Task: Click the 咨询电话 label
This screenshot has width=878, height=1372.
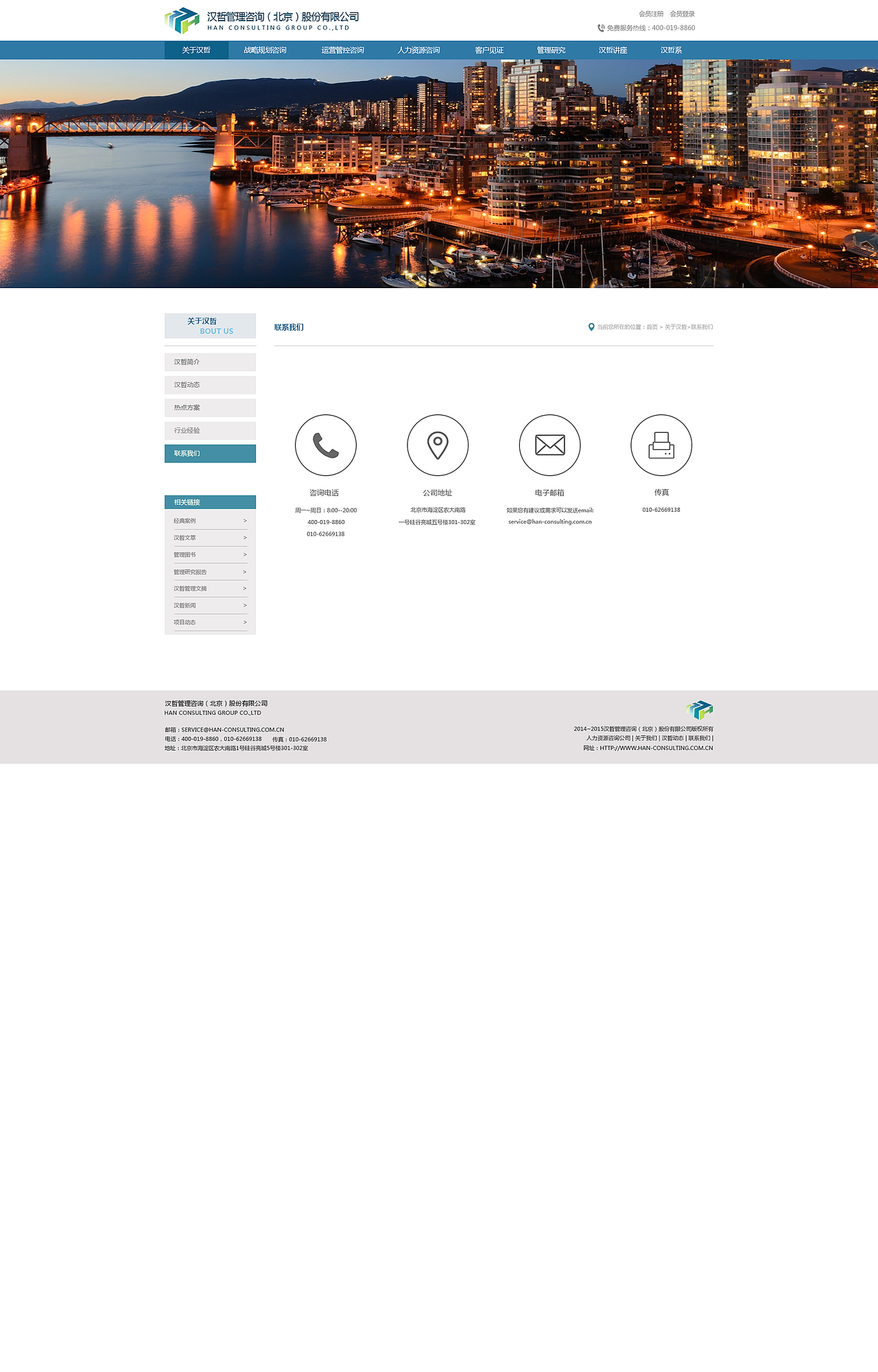Action: [324, 493]
